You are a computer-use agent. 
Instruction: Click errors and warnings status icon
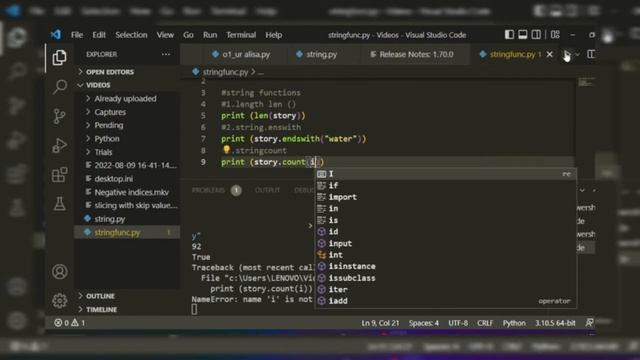pos(70,323)
